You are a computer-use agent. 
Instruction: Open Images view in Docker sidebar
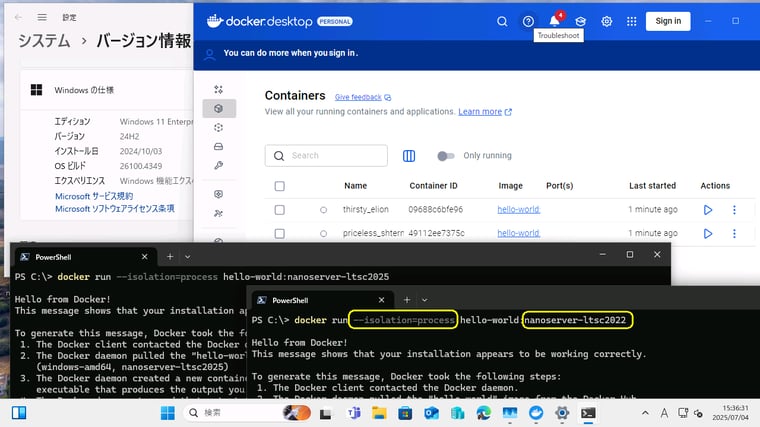point(219,127)
